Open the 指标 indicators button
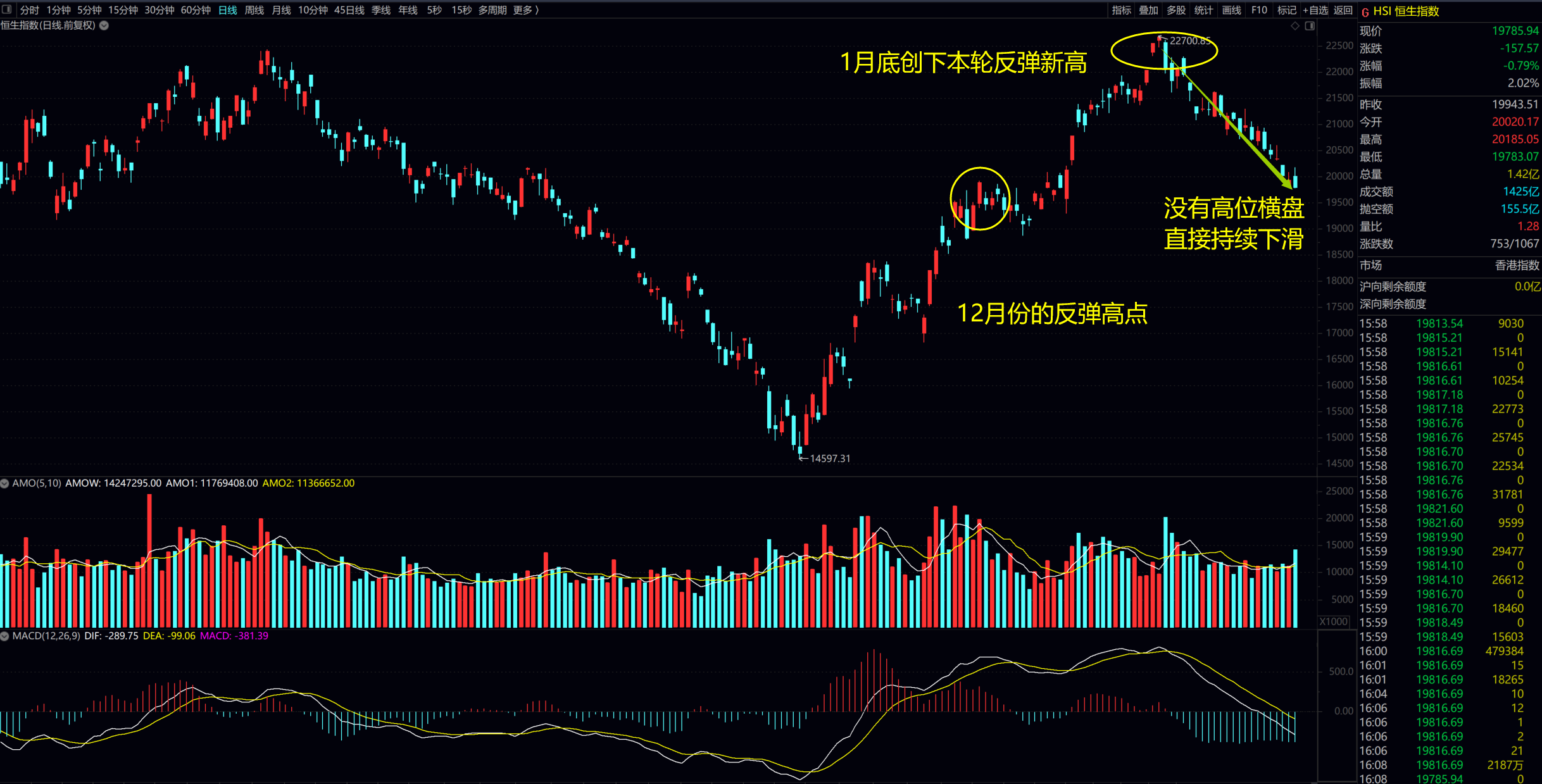The image size is (1542, 784). point(1122,10)
